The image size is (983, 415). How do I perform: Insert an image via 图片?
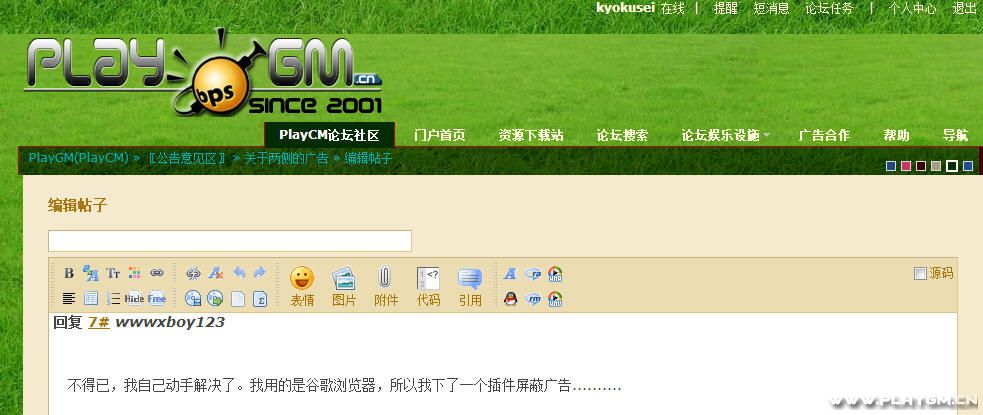[344, 285]
